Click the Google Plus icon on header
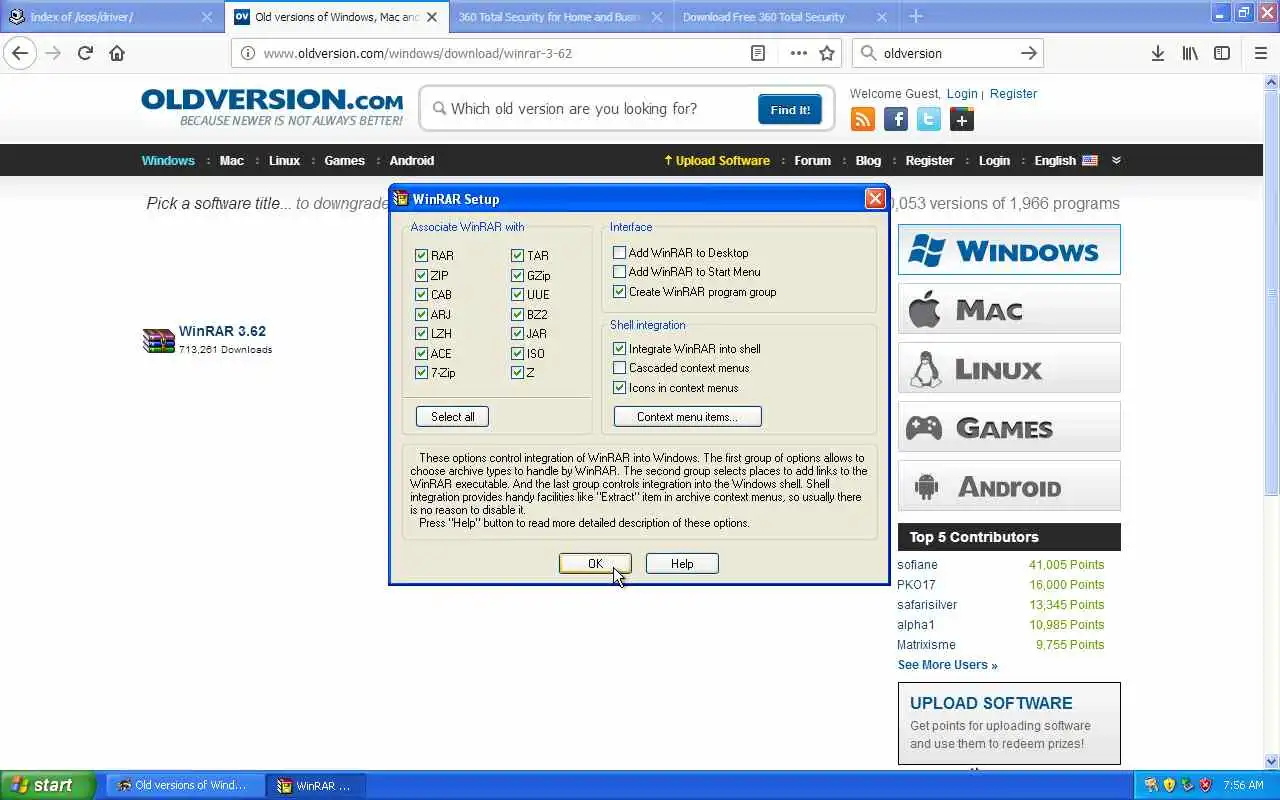 pos(962,120)
